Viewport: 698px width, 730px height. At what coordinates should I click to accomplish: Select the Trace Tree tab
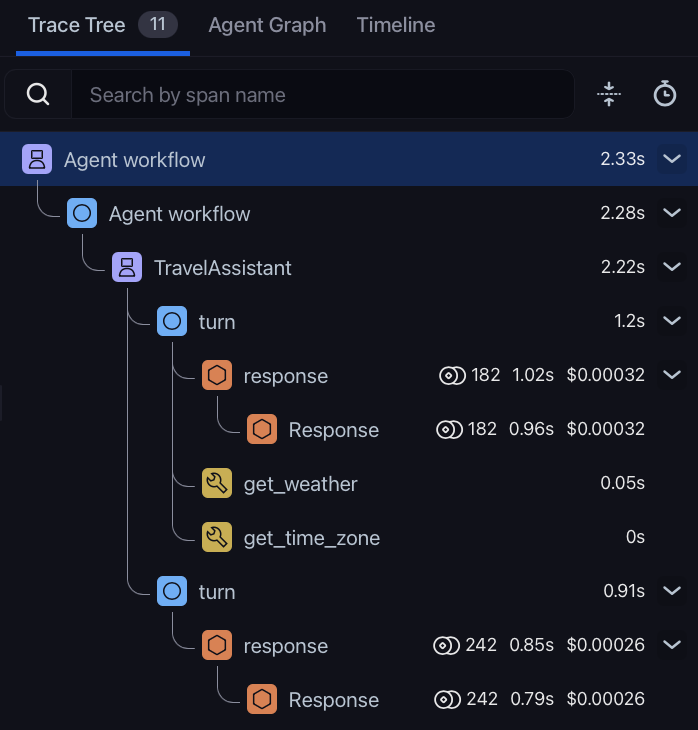point(103,26)
